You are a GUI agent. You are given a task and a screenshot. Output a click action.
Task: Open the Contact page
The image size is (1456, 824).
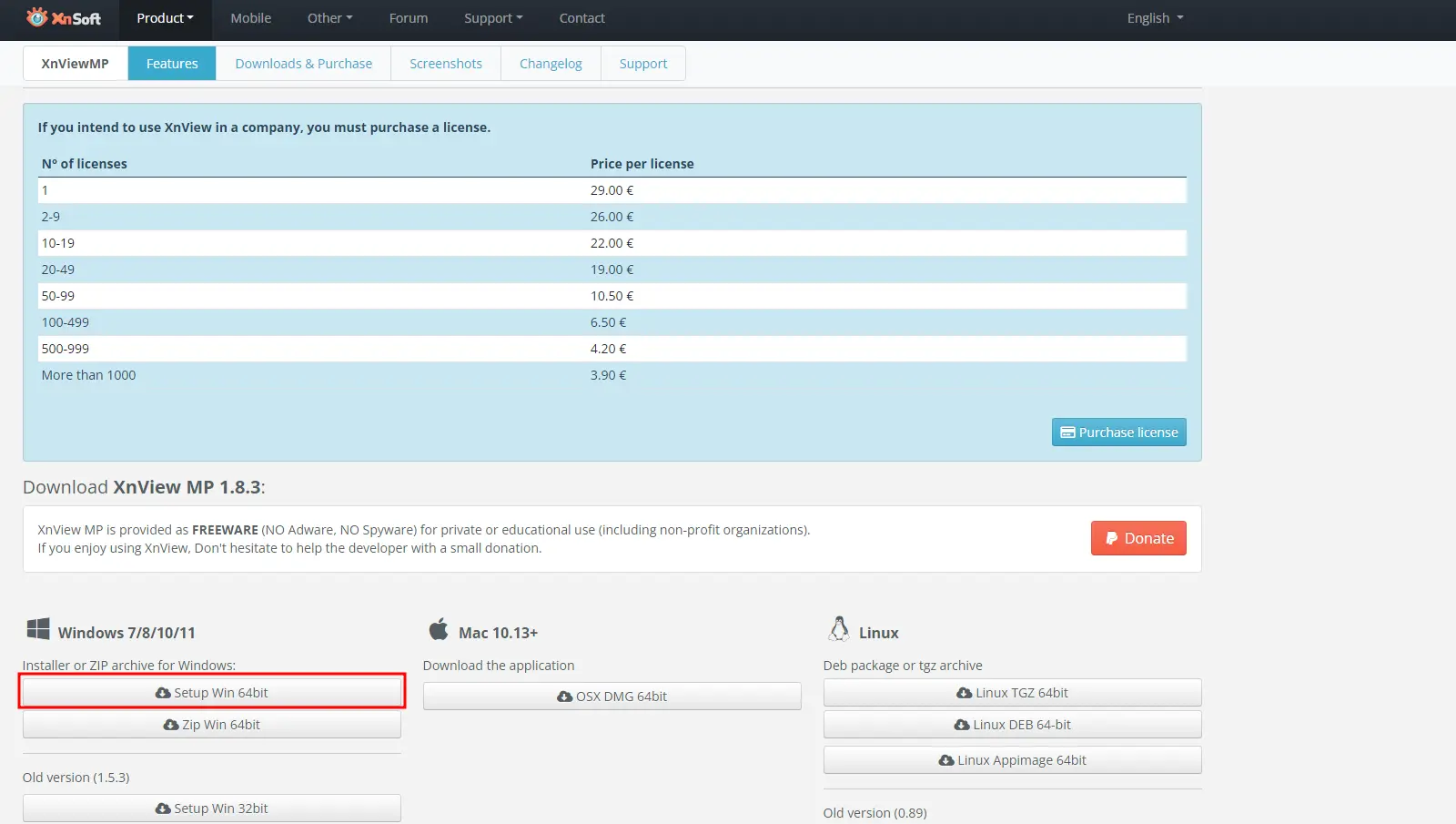click(582, 18)
